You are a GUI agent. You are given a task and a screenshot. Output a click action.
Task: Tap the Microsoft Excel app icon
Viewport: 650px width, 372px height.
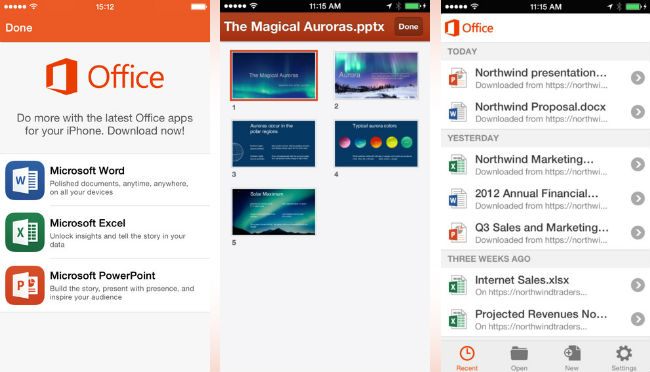point(25,232)
